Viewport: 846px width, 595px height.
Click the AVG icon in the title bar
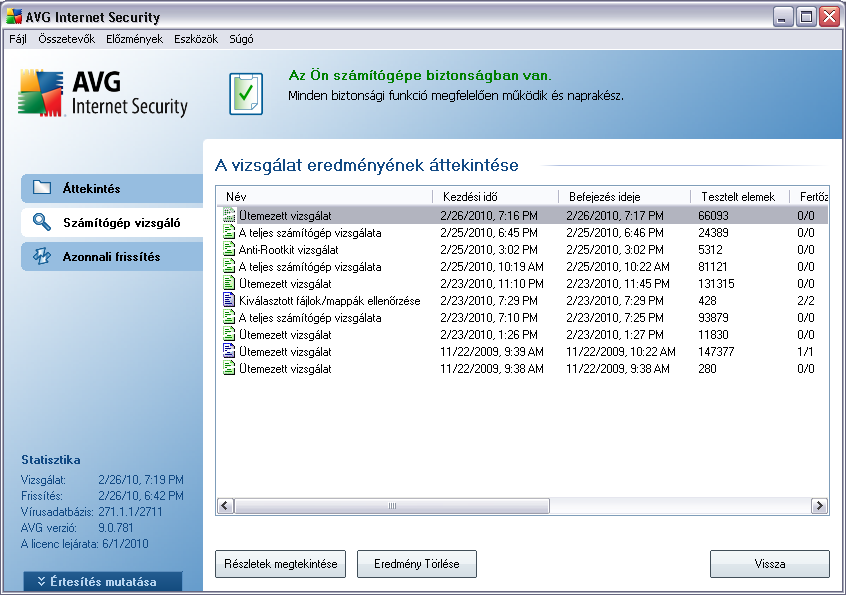pyautogui.click(x=15, y=17)
